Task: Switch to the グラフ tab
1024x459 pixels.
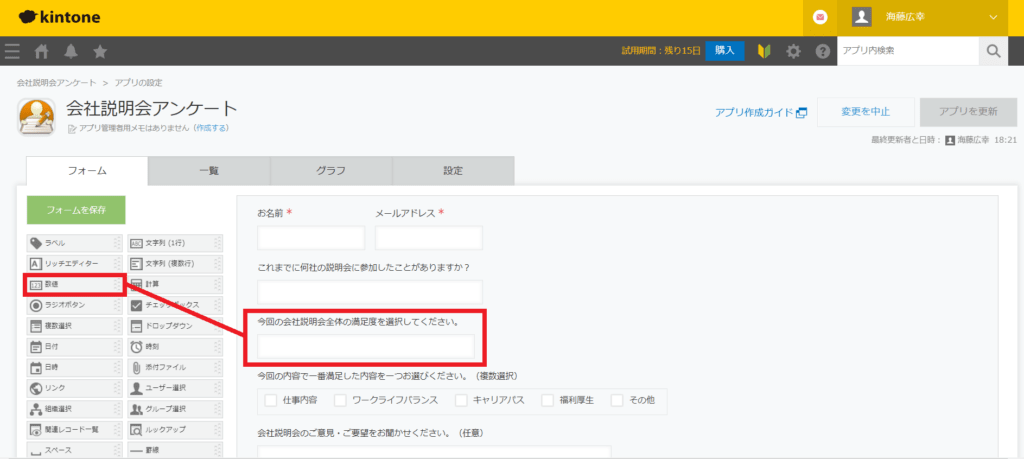Action: coord(331,171)
